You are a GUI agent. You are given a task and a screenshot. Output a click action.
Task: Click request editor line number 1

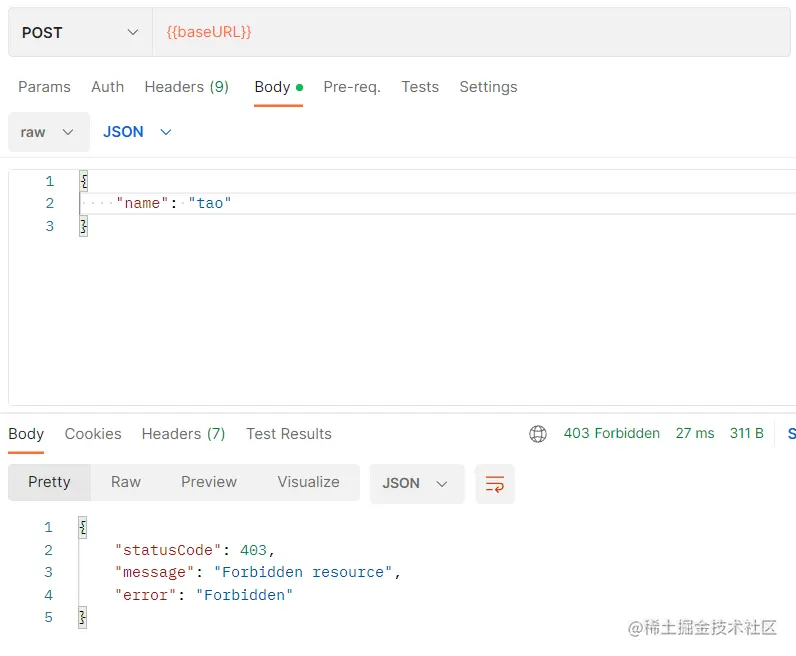(49, 181)
